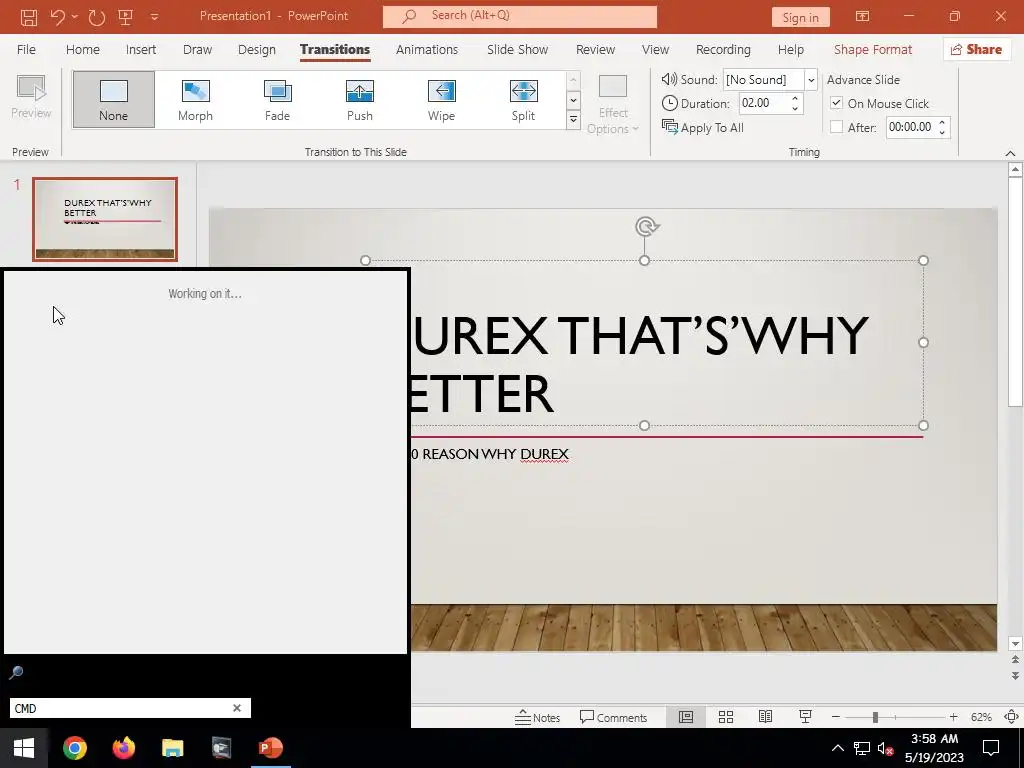Open the Slide Show tab
The image size is (1024, 768).
[517, 50]
